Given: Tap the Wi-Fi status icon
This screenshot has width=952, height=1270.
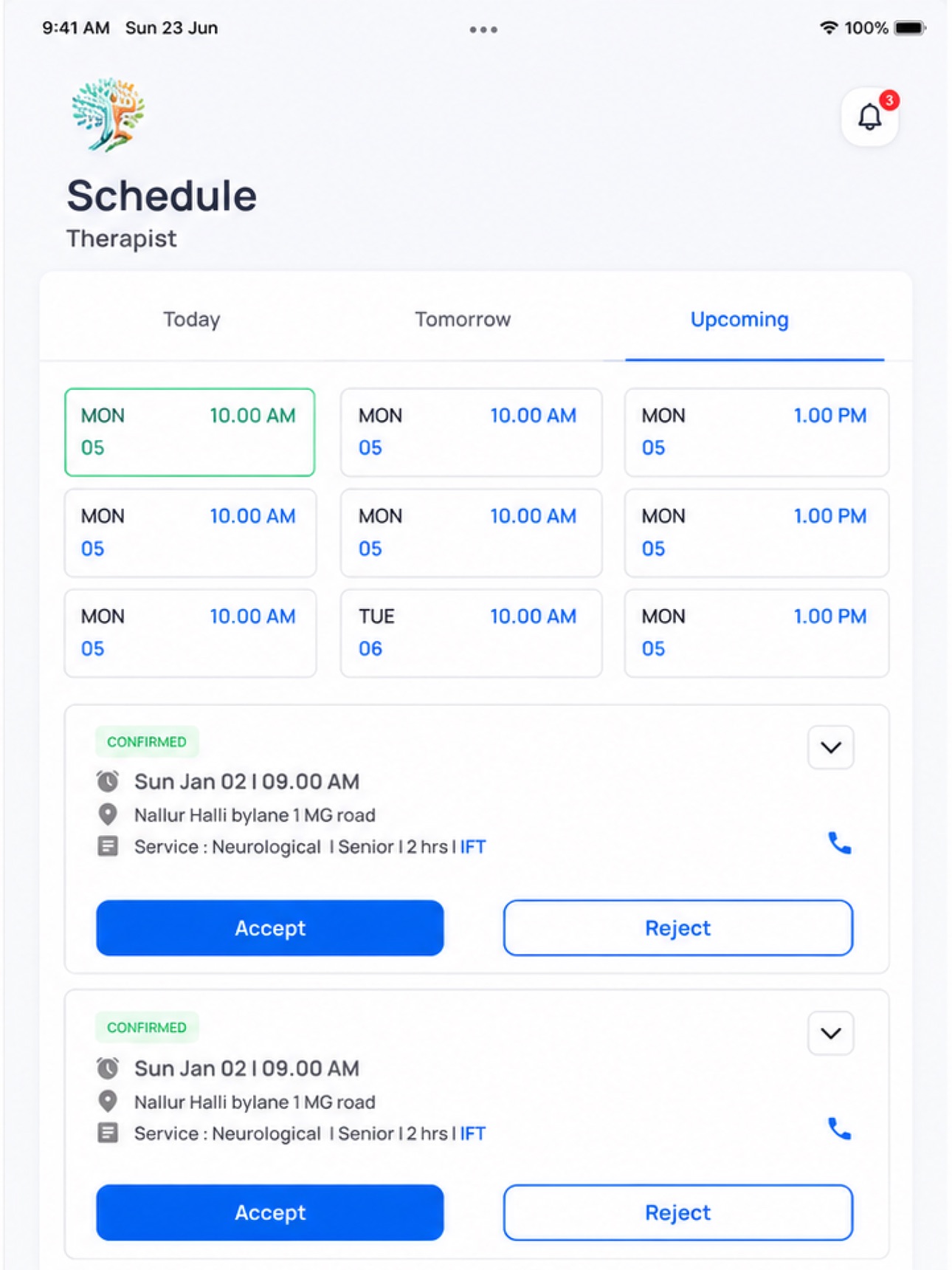Looking at the screenshot, I should point(829,28).
